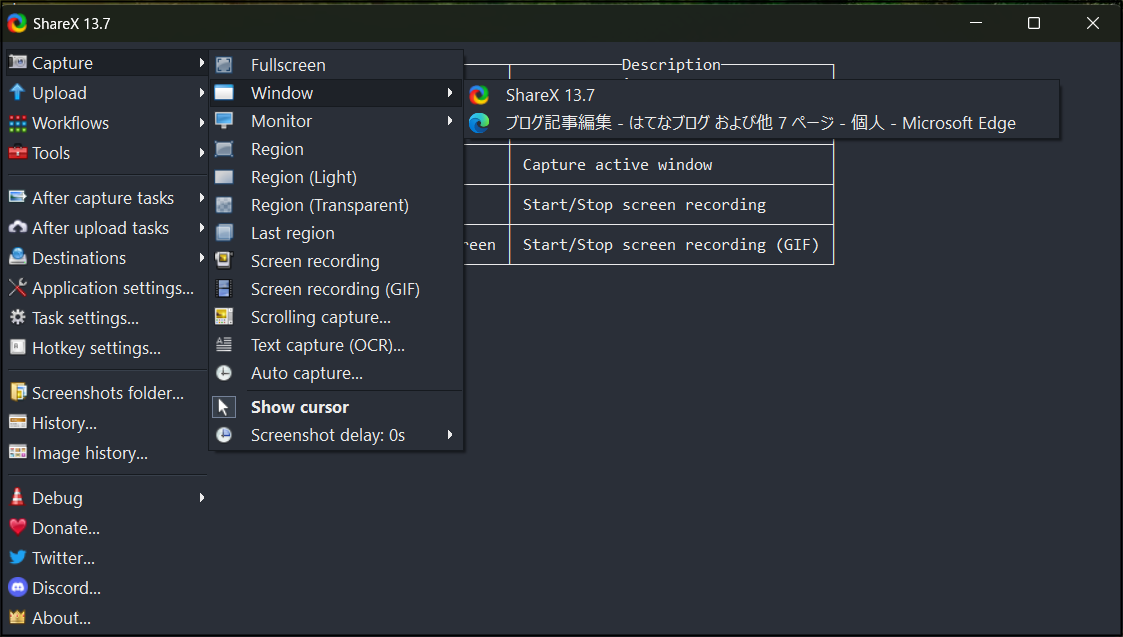Image resolution: width=1123 pixels, height=637 pixels.
Task: Click the Region (Light) icon
Action: point(224,177)
